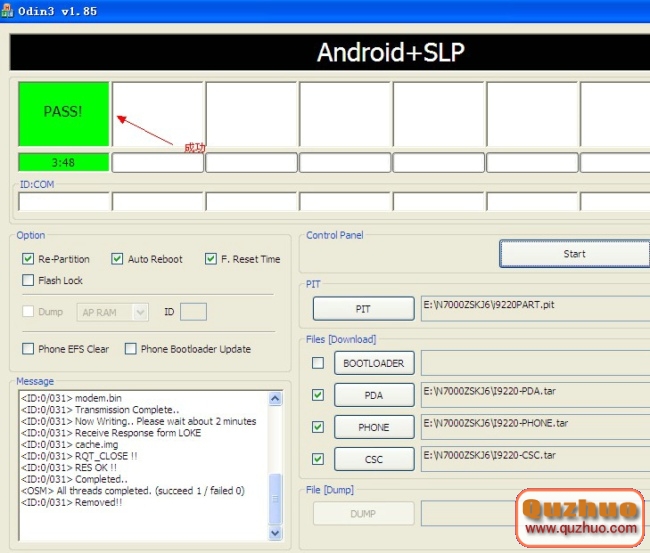The height and width of the screenshot is (553, 650).
Task: Click the disabled Dump checkbox
Action: [28, 311]
